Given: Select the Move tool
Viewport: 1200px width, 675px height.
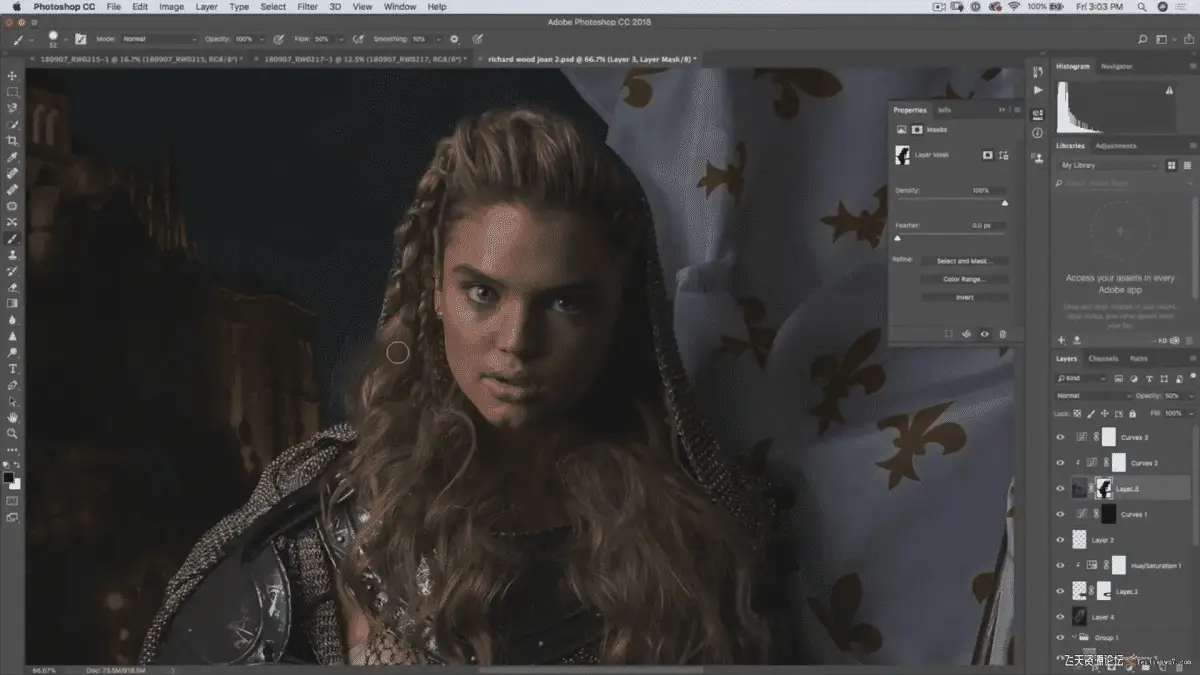Looking at the screenshot, I should pos(12,75).
